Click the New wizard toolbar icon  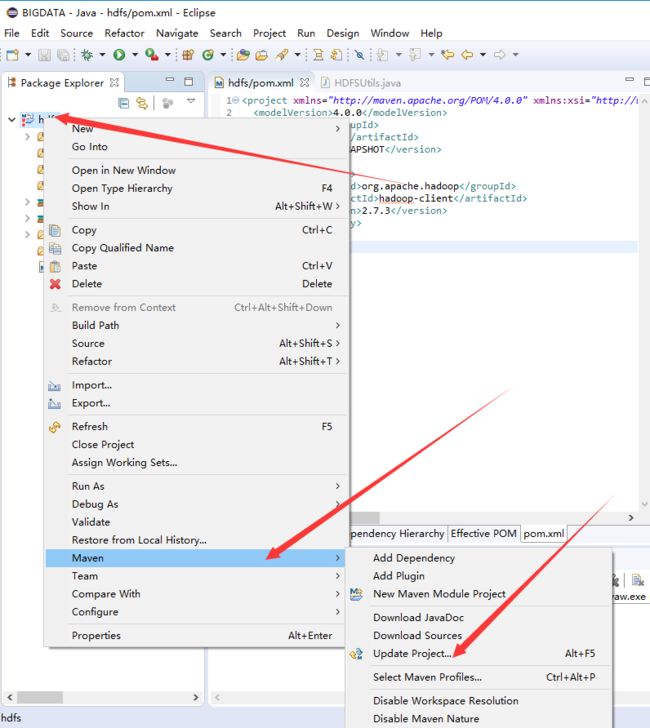[x=13, y=55]
